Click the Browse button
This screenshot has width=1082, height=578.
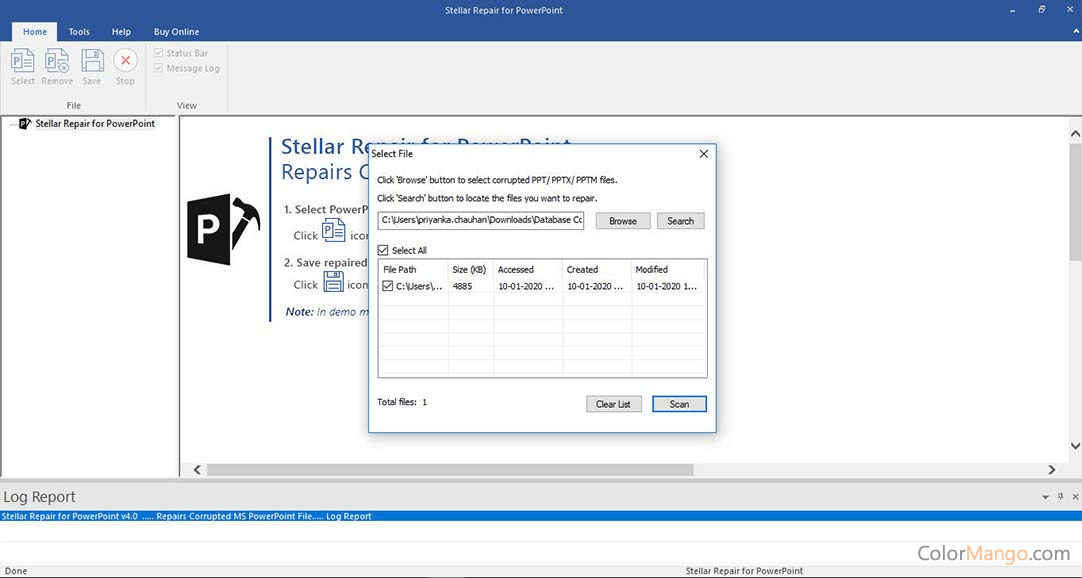tap(623, 221)
